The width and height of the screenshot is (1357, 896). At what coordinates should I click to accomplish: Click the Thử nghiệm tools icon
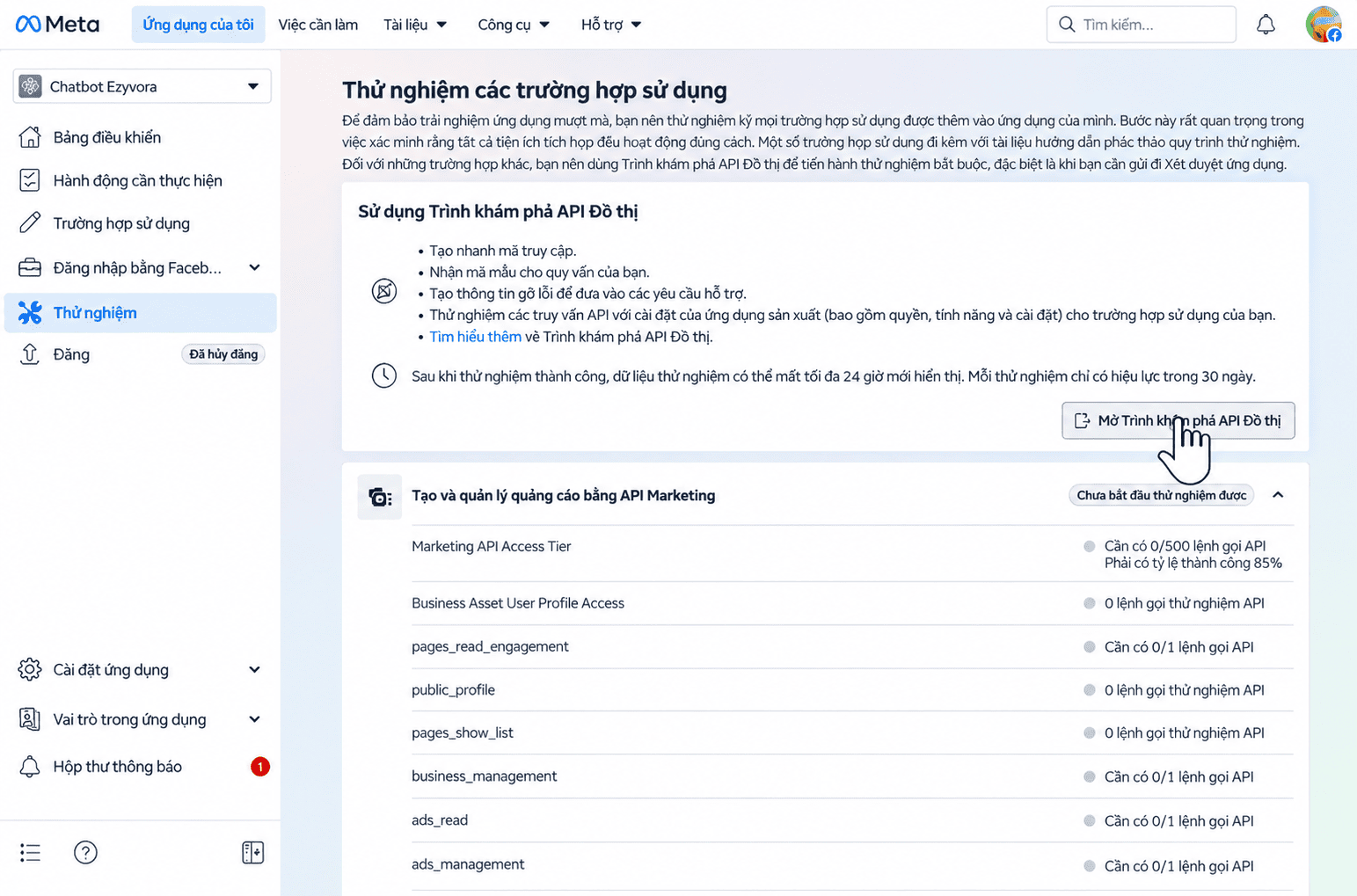(30, 312)
